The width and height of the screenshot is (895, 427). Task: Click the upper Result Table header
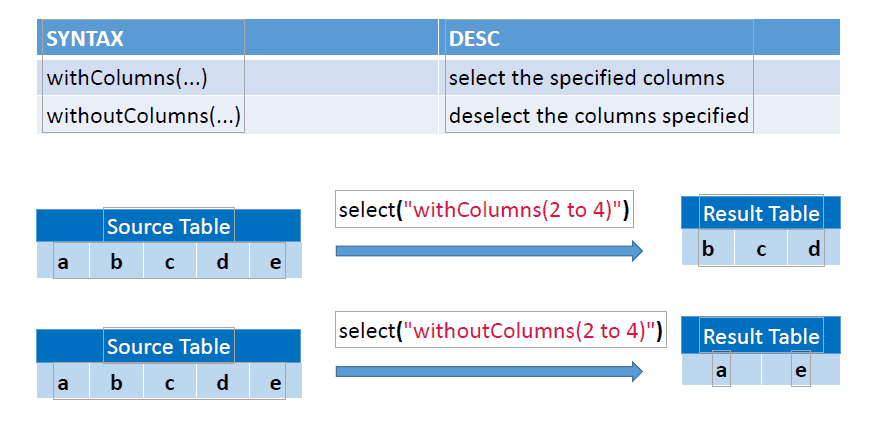coord(761,213)
